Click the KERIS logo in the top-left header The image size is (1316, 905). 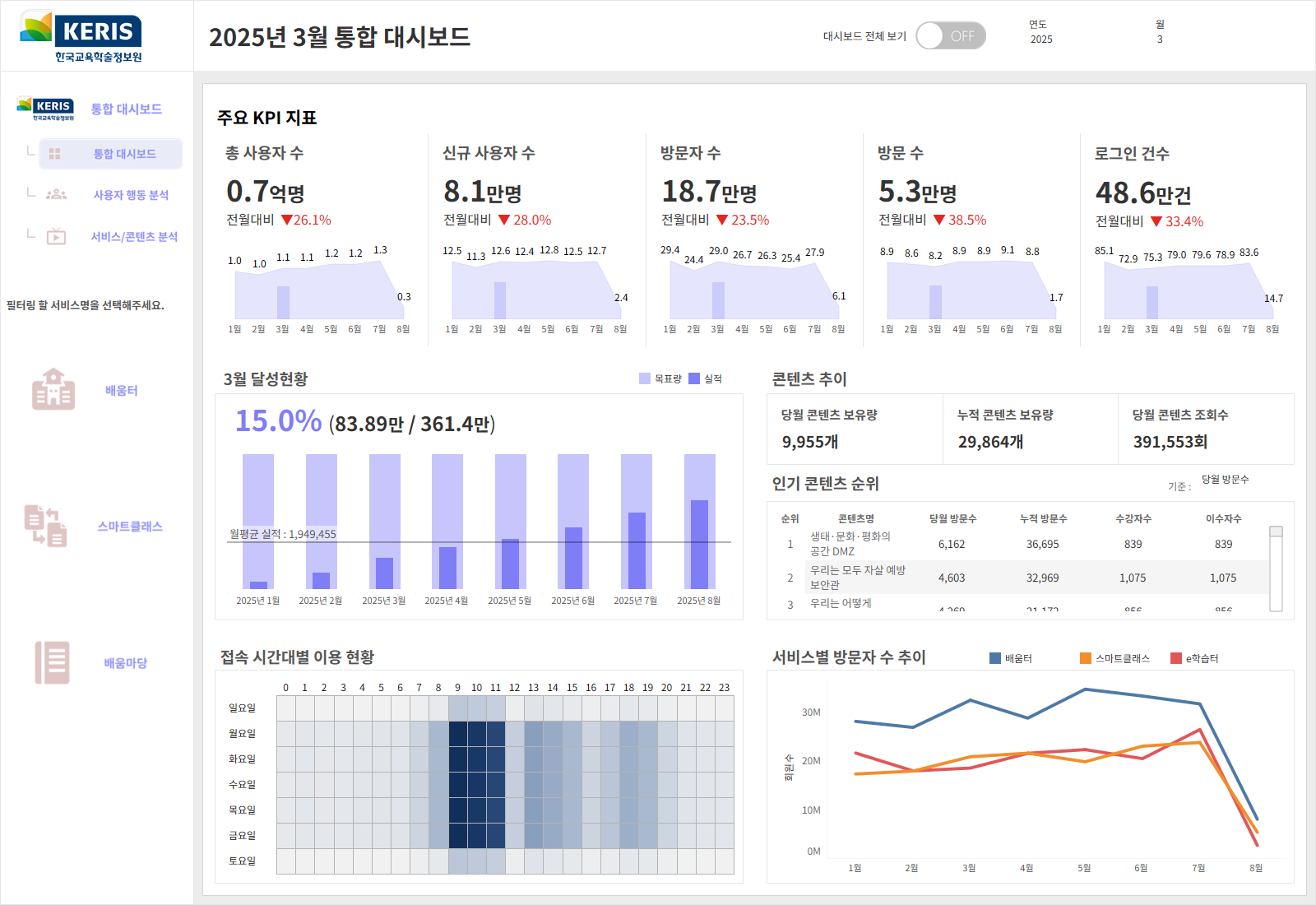(x=81, y=37)
